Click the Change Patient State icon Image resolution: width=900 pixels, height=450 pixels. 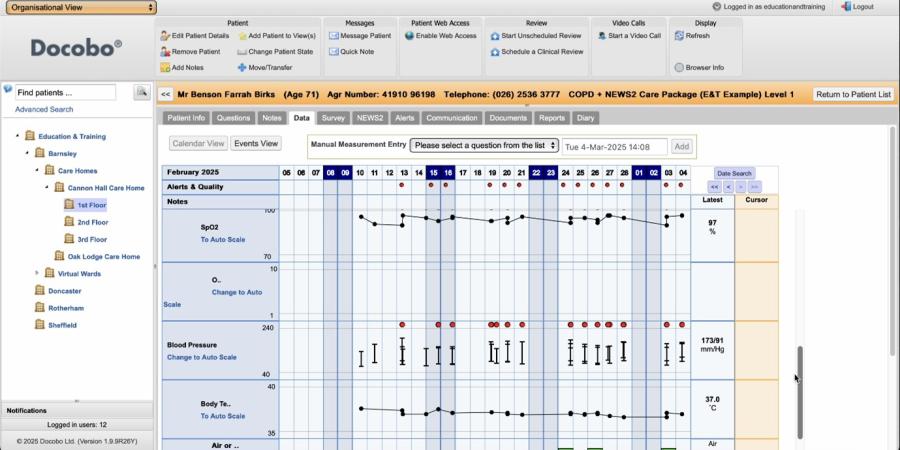click(242, 52)
